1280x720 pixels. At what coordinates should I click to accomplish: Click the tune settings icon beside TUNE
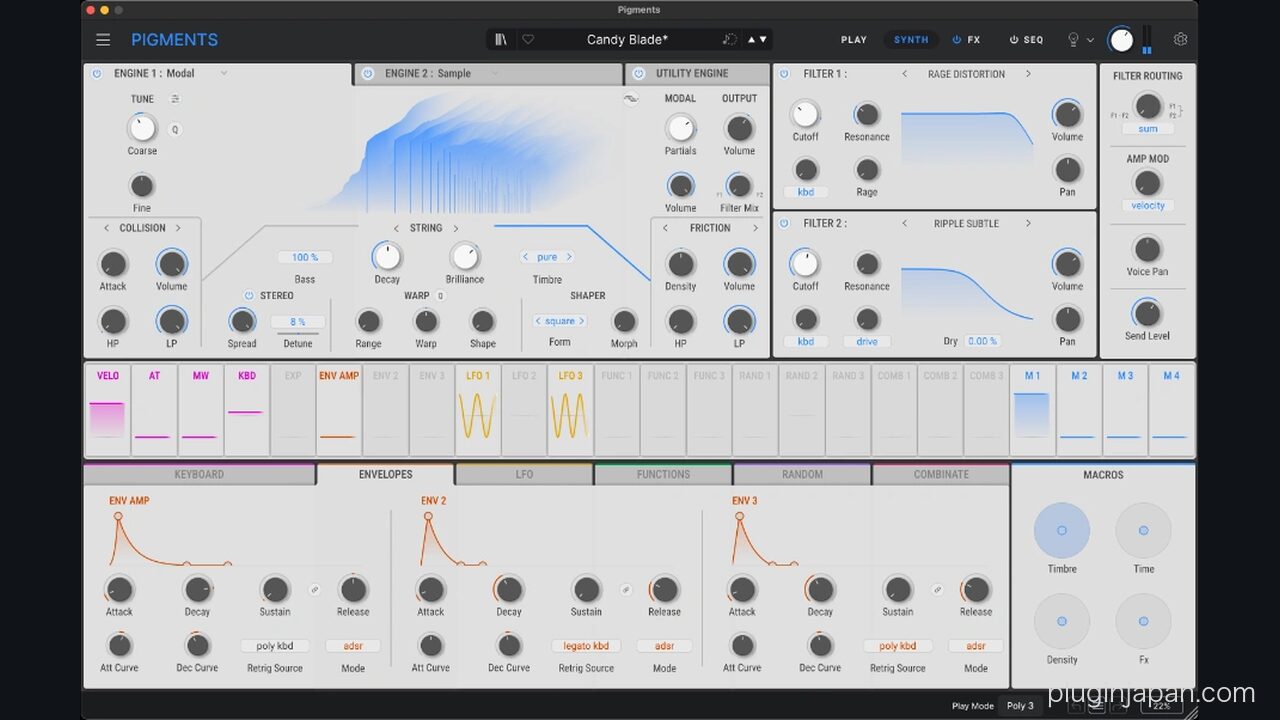[175, 99]
